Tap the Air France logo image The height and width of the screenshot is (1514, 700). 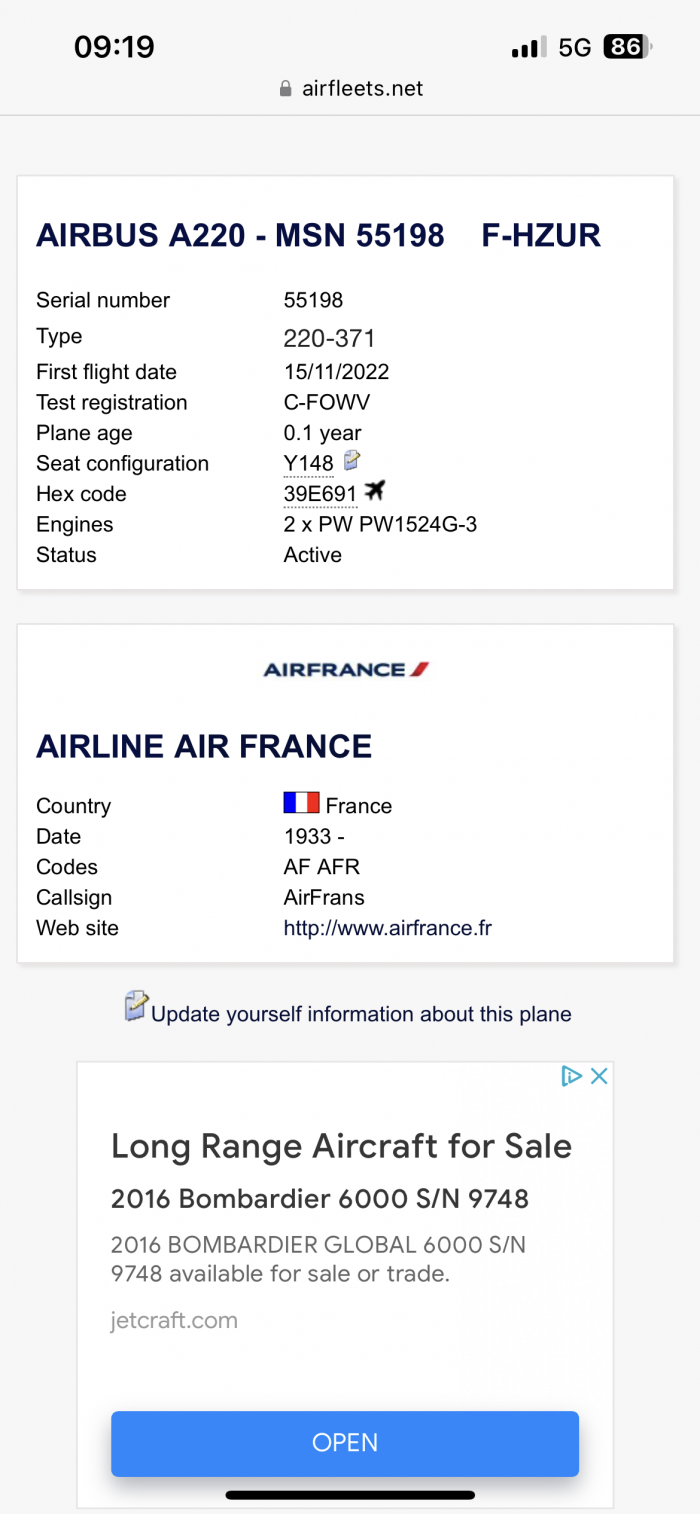click(x=346, y=669)
